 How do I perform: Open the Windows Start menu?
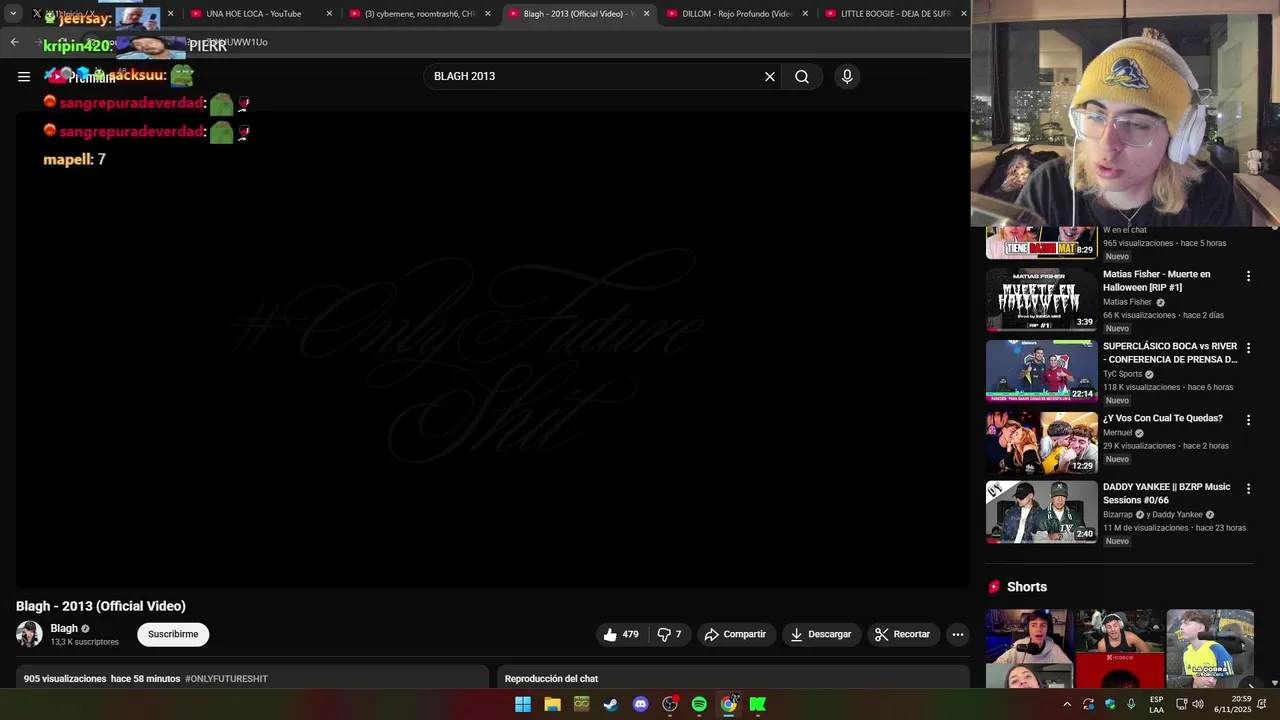(x=523, y=704)
